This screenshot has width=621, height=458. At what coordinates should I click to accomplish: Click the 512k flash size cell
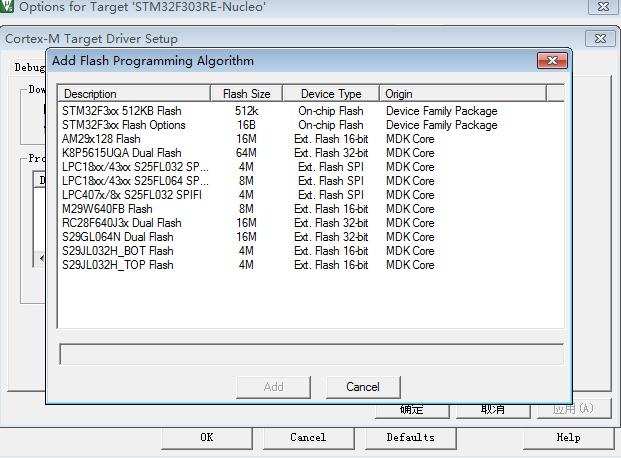point(246,111)
